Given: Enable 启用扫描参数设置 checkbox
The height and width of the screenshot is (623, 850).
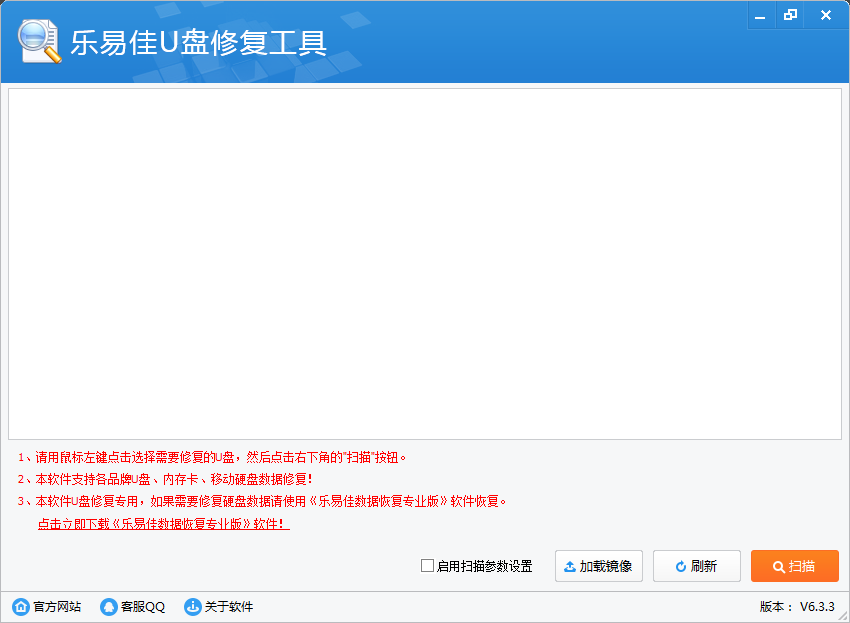Looking at the screenshot, I should (427, 566).
